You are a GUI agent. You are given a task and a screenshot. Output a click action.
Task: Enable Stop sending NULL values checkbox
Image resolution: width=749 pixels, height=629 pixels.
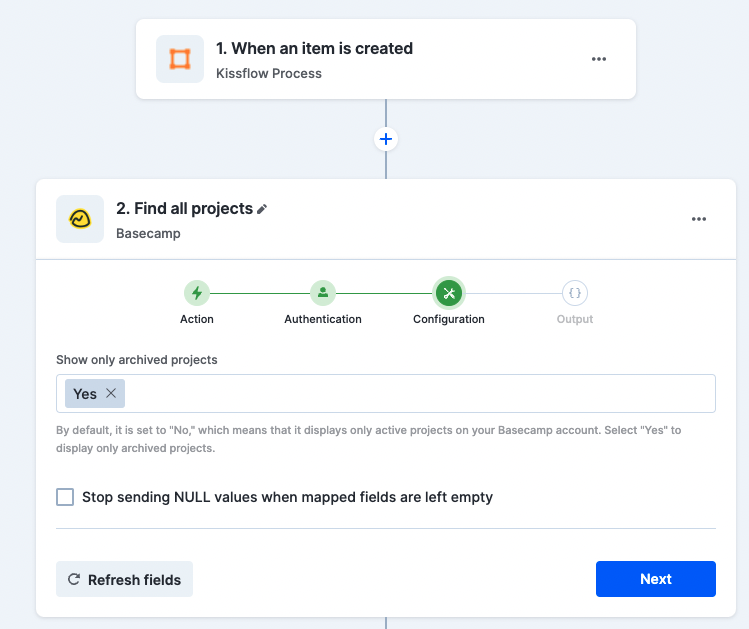(x=65, y=497)
